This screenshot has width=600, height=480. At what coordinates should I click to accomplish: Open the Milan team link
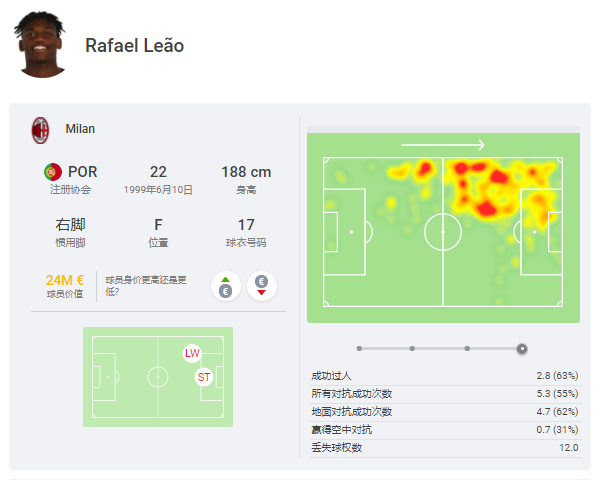point(80,129)
